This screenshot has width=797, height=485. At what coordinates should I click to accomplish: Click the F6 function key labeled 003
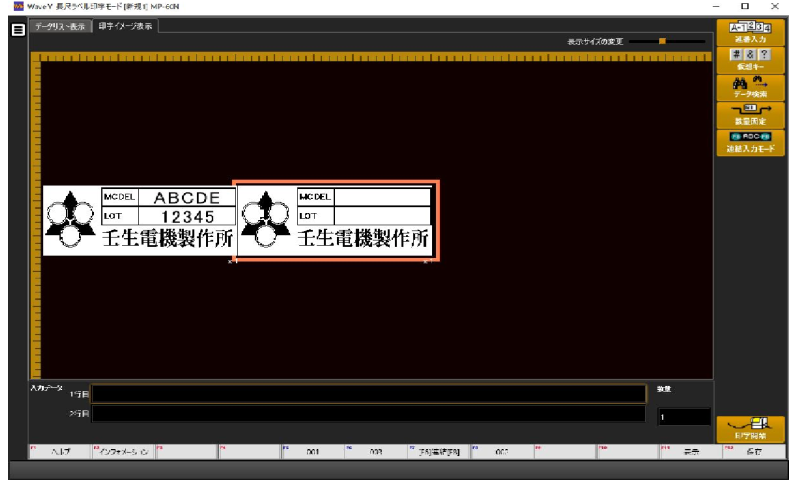[x=376, y=451]
